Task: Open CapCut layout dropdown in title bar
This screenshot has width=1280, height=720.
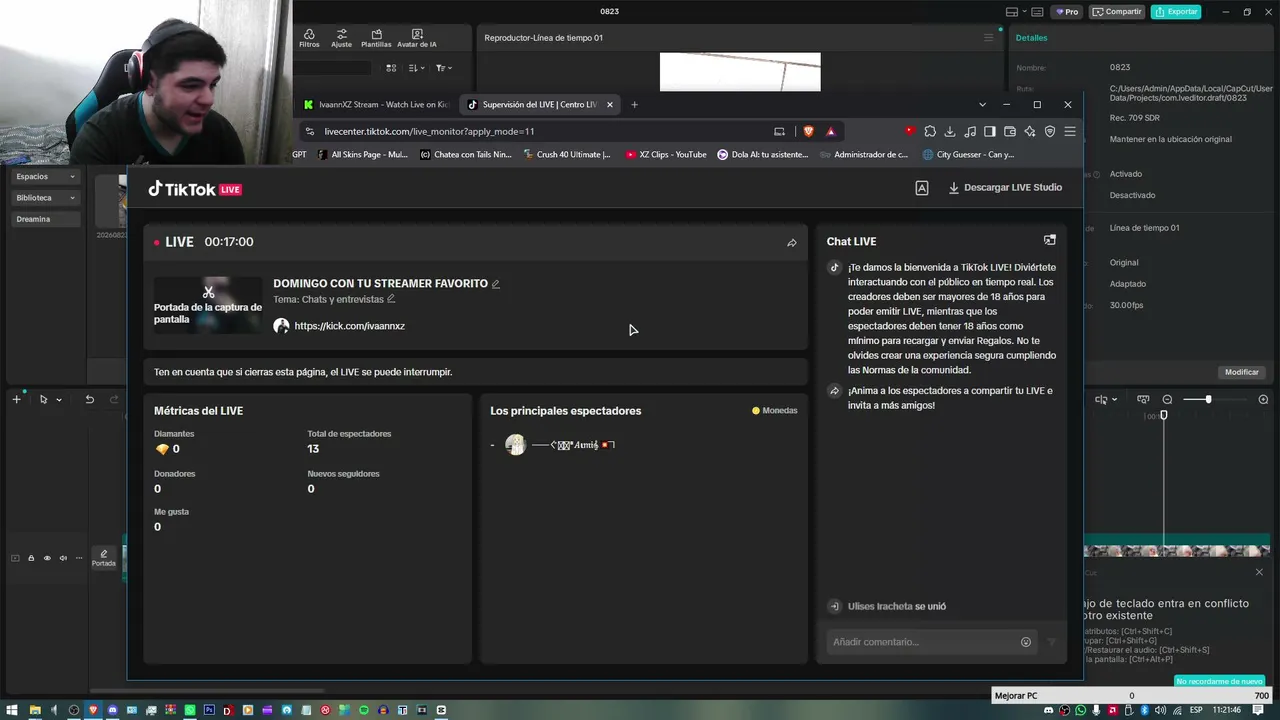Action: 1016,12
